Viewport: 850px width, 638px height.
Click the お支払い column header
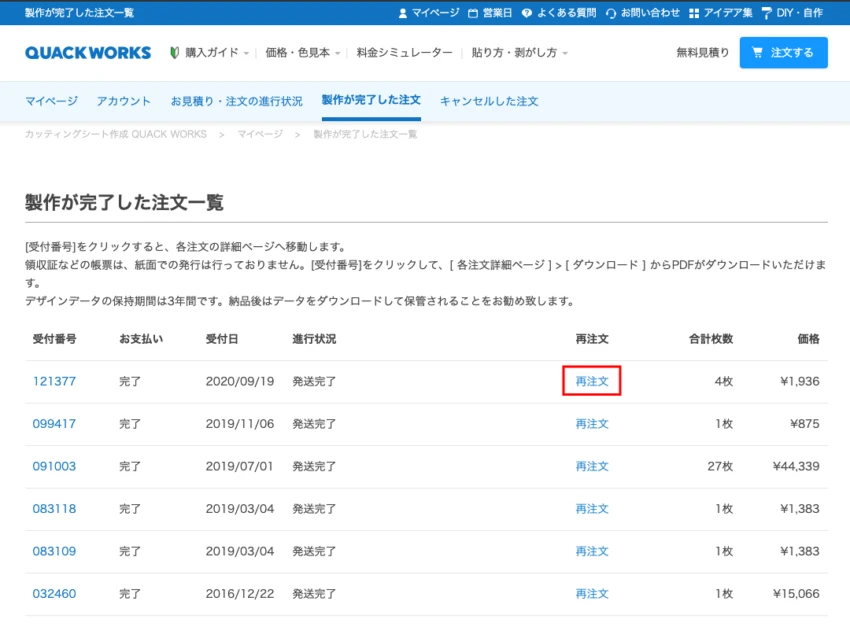[x=141, y=339]
